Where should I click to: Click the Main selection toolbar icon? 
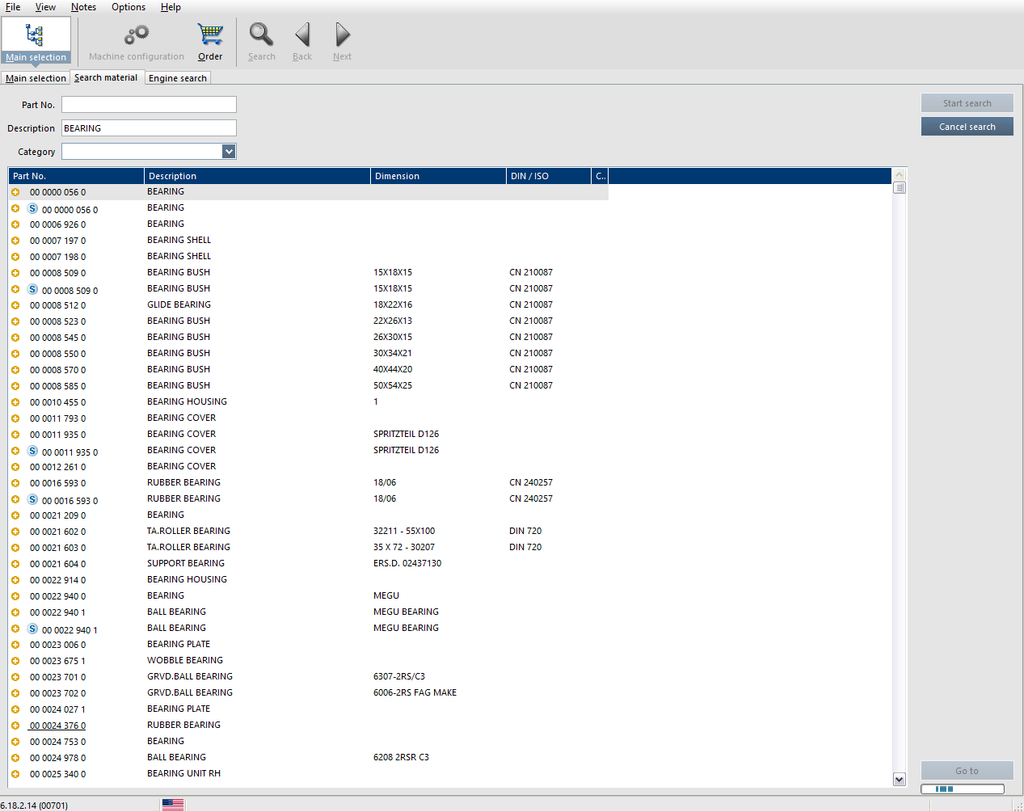[35, 40]
